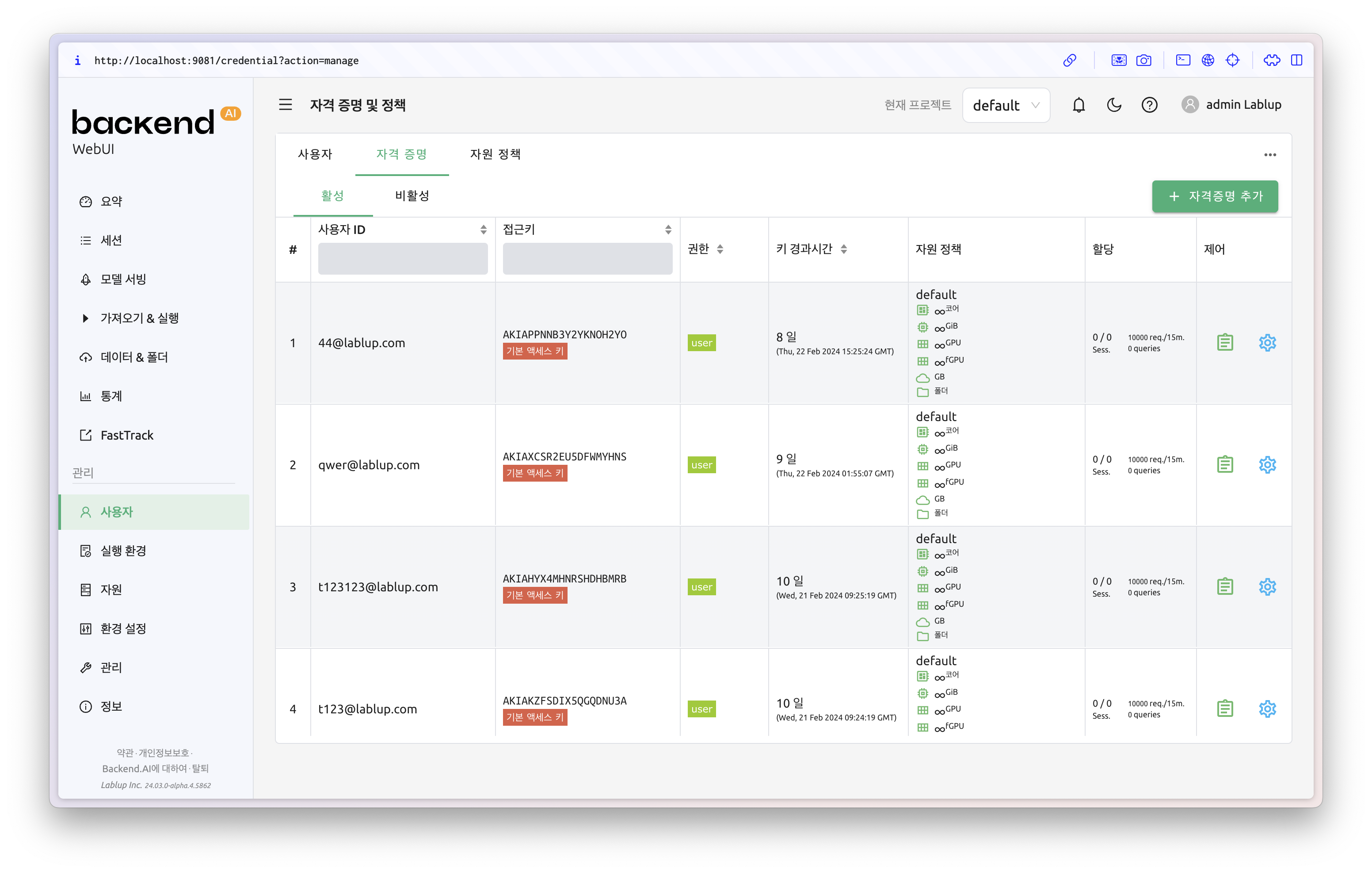Open the 탈퇴 link in the footer
1372x873 pixels.
pos(201,769)
